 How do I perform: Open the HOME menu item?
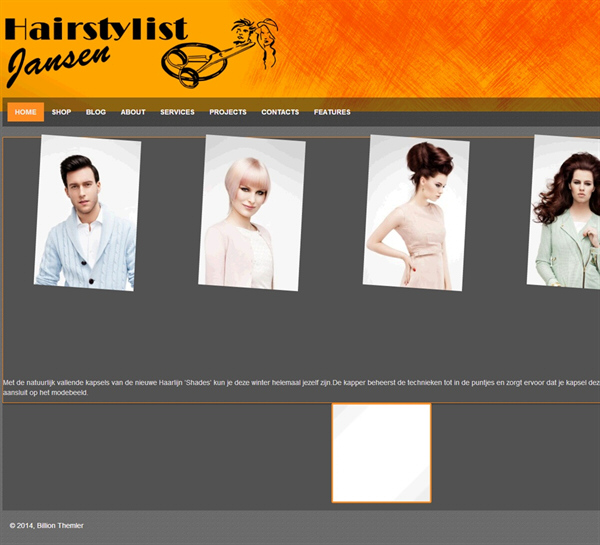click(x=26, y=112)
